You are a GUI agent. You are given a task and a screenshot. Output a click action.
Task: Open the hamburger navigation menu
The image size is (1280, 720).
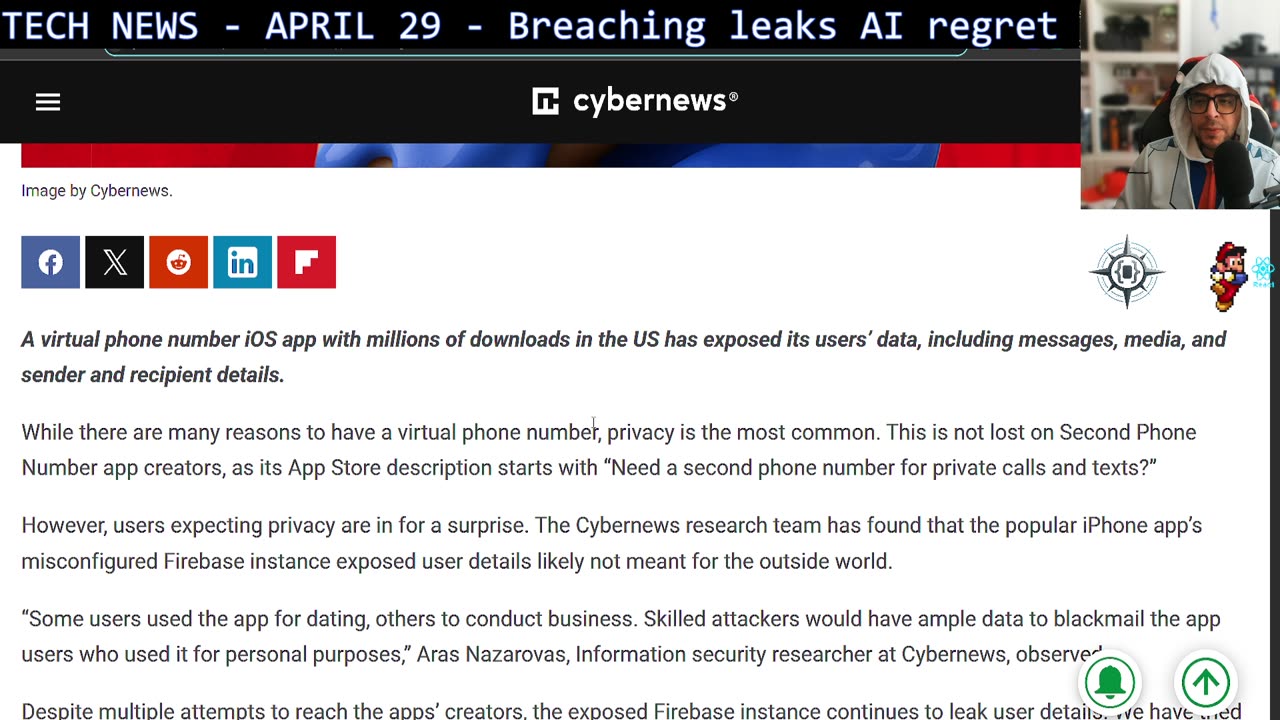point(48,102)
